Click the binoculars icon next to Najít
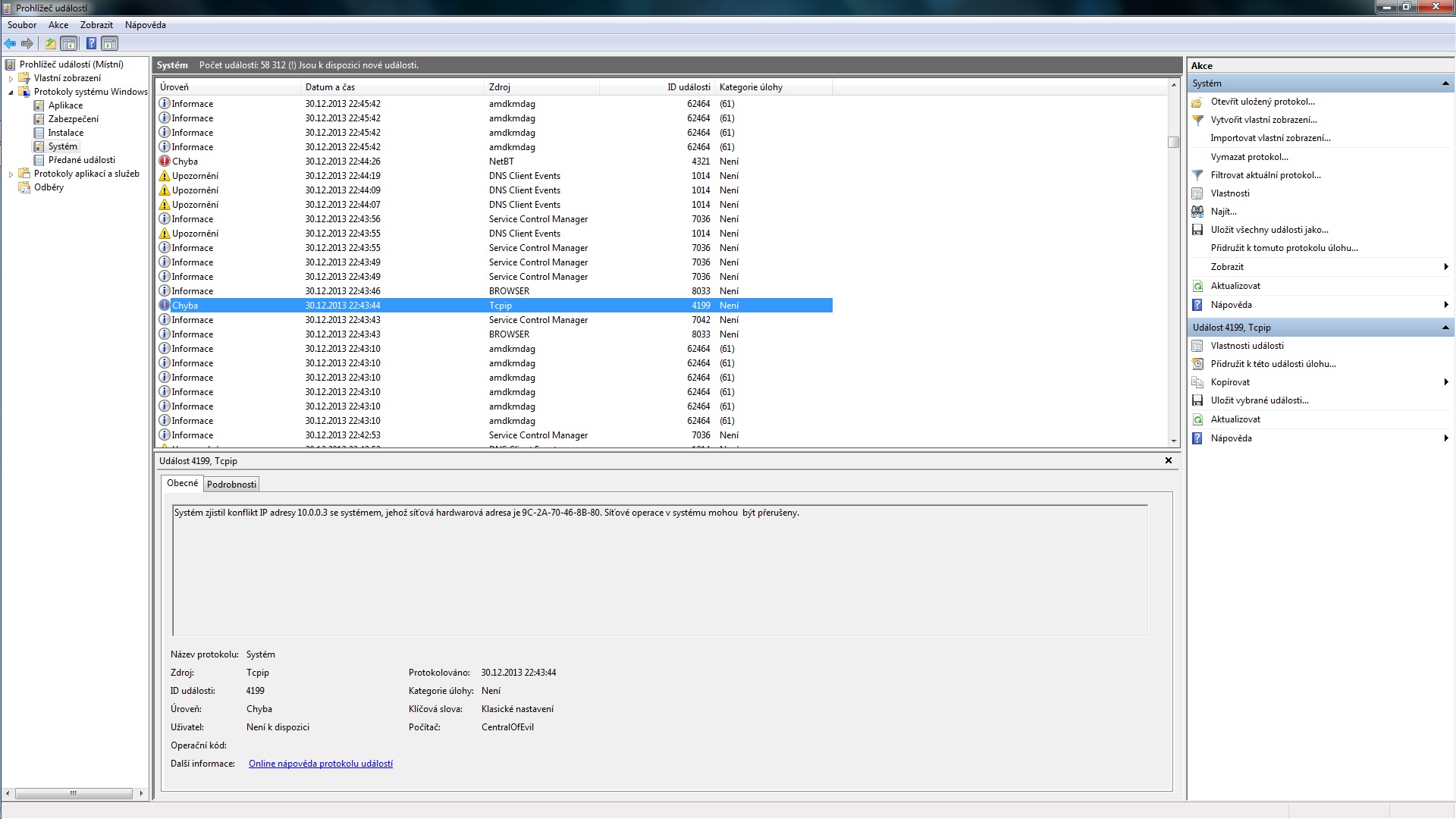Image resolution: width=1456 pixels, height=819 pixels. coord(1197,212)
